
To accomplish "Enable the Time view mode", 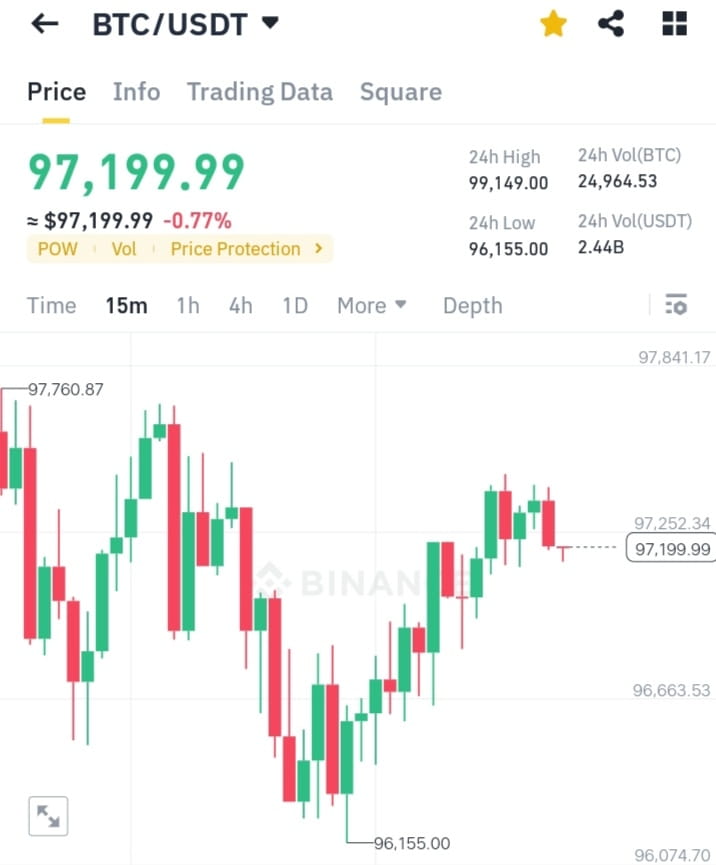I will (51, 305).
